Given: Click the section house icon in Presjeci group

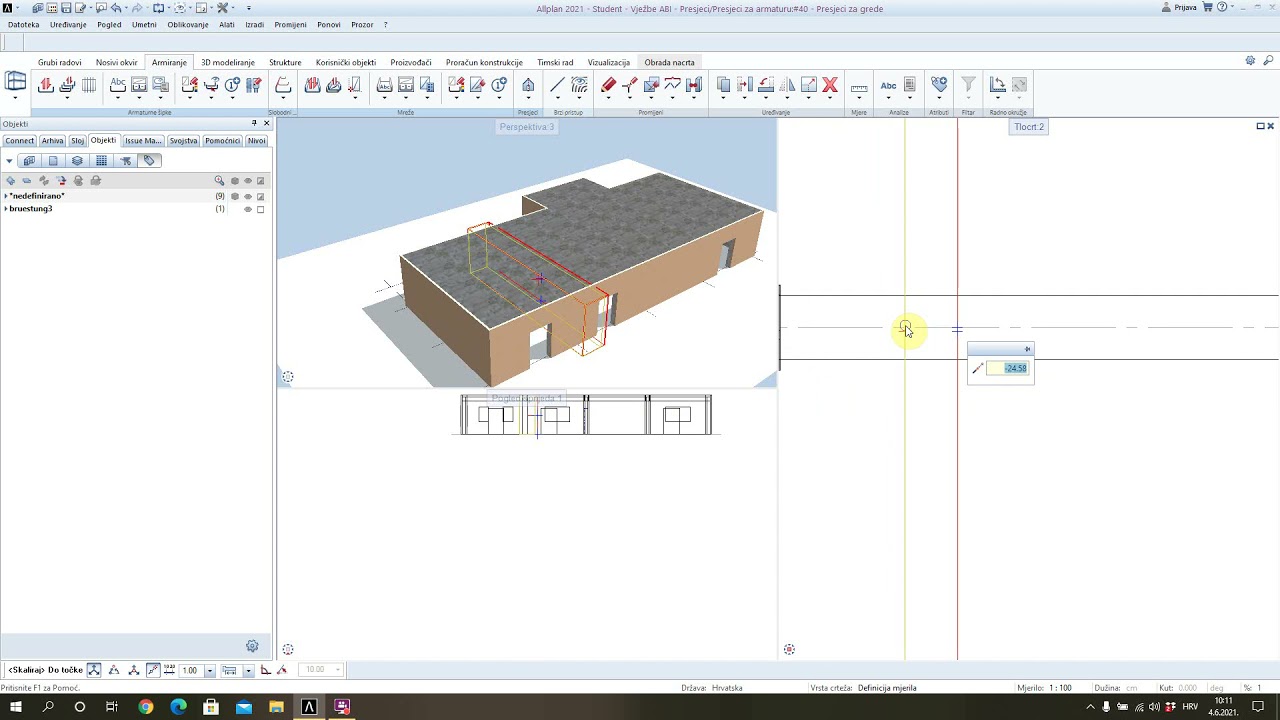Looking at the screenshot, I should point(528,85).
